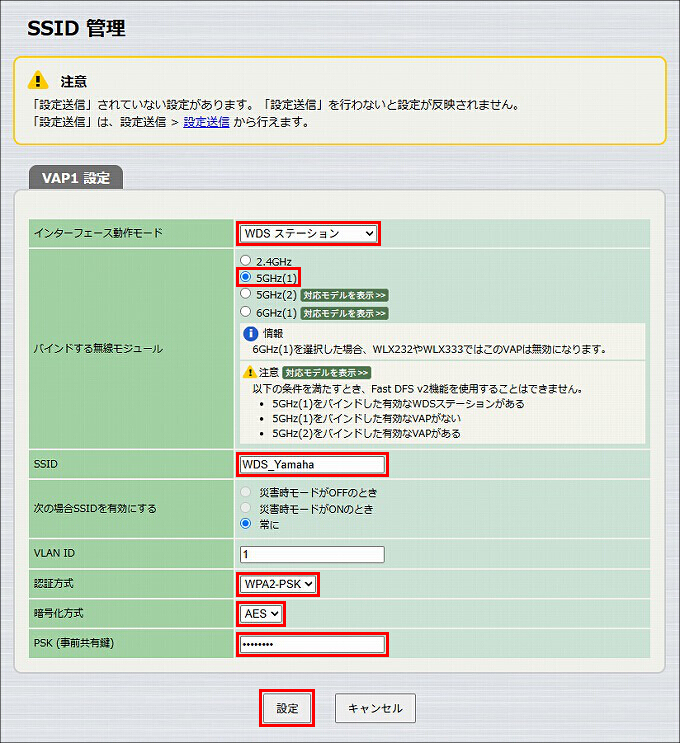Choose 災害時モードがOFFのとき radio option
Screen dimensions: 680x743
point(245,492)
